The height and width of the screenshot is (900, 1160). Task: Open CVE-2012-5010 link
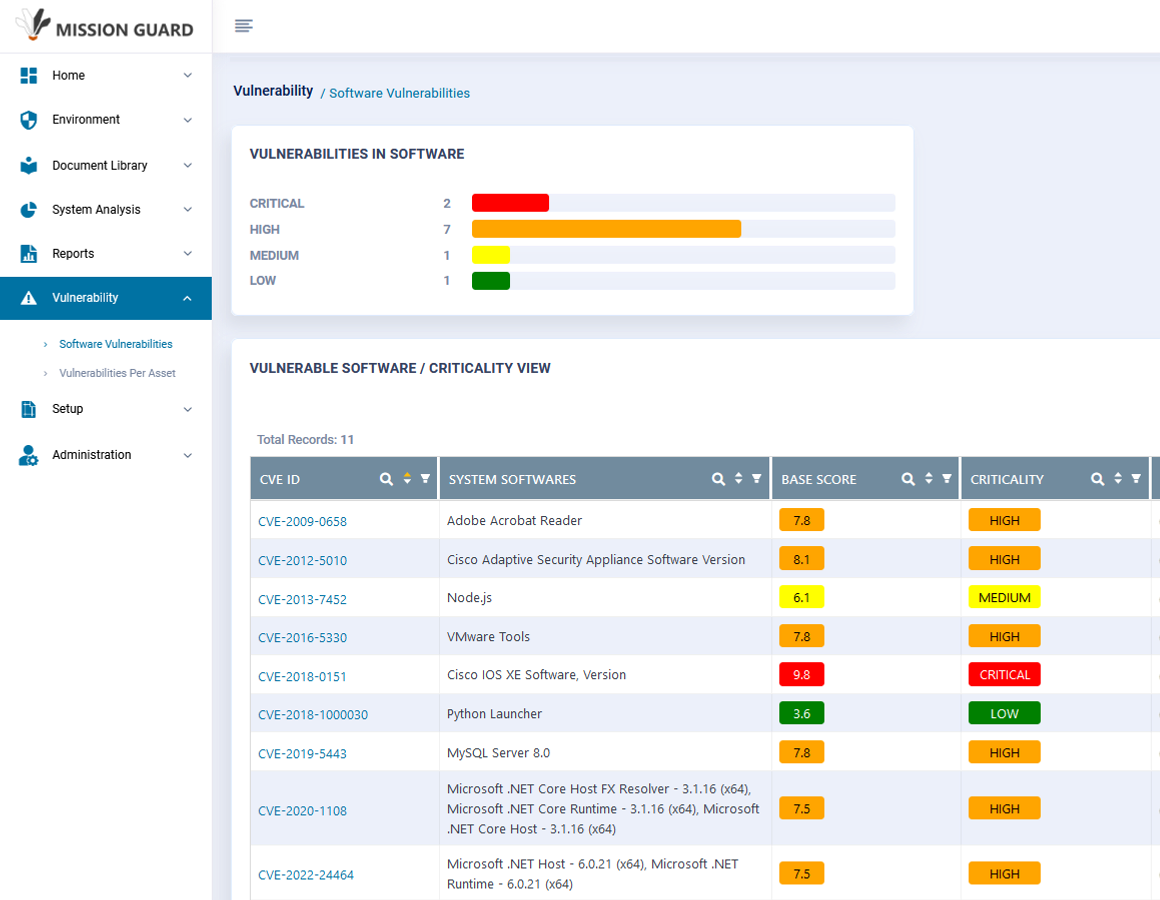point(303,561)
